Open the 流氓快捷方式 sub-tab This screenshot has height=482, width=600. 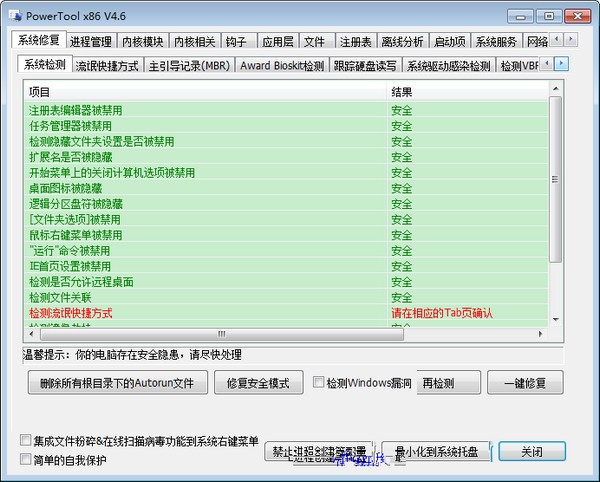(x=107, y=65)
